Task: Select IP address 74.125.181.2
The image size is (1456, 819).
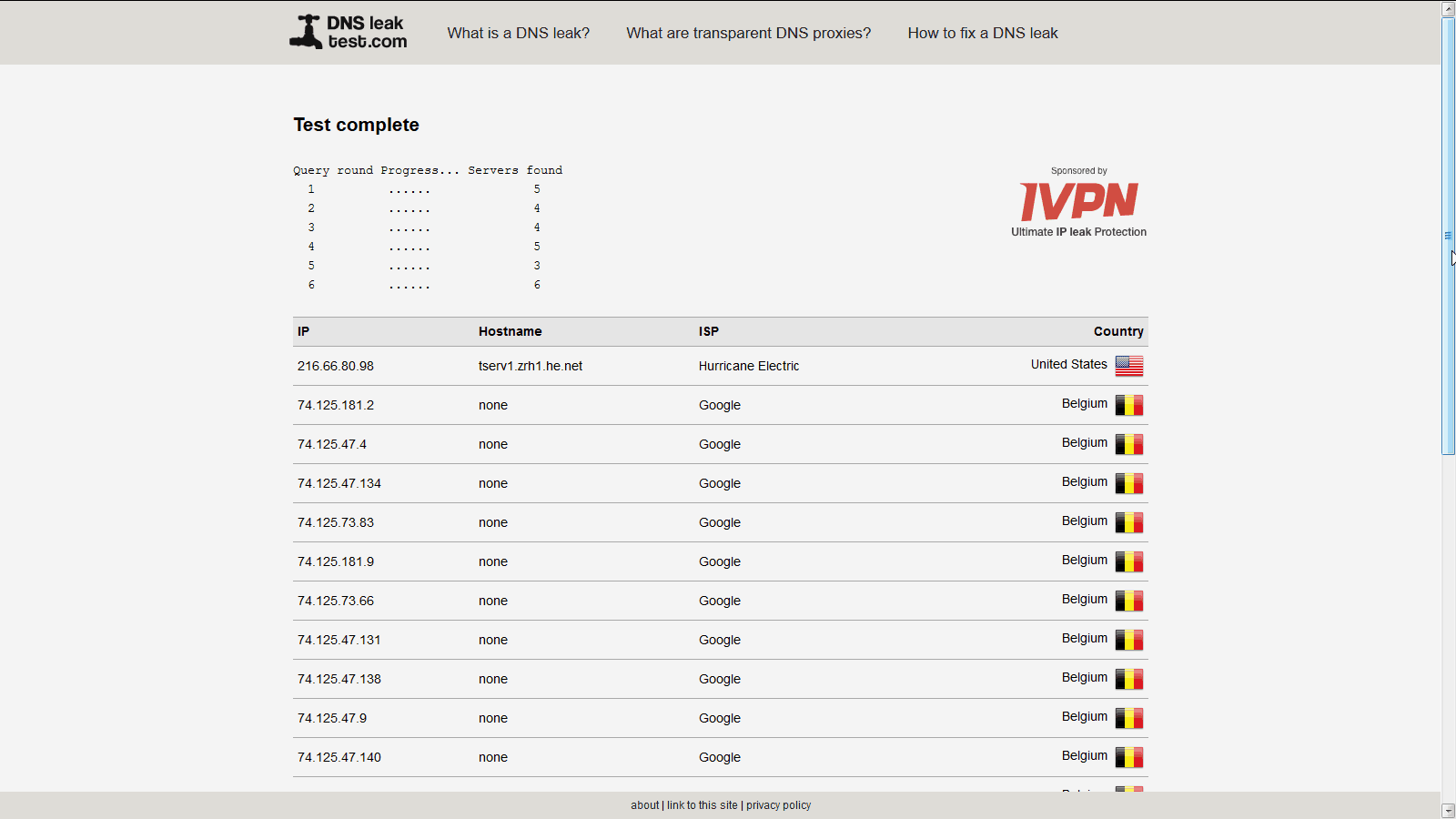Action: tap(336, 405)
